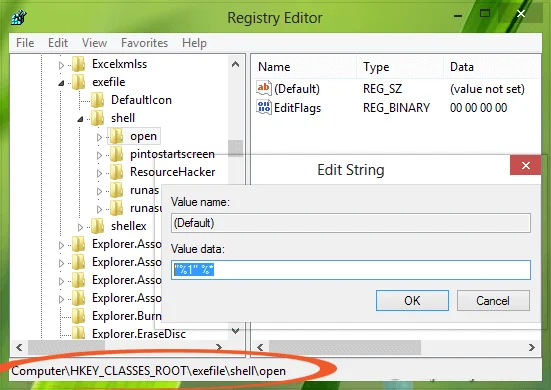Image resolution: width=551 pixels, height=390 pixels.
Task: Open the File menu
Action: point(25,43)
